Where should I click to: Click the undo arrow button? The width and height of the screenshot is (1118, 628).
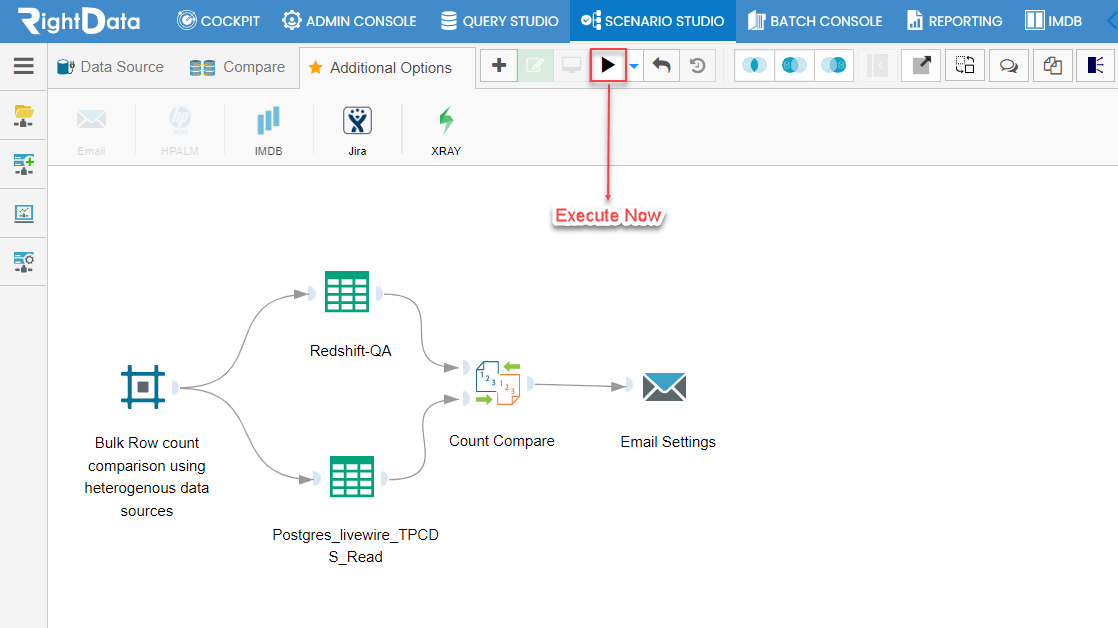[x=662, y=66]
